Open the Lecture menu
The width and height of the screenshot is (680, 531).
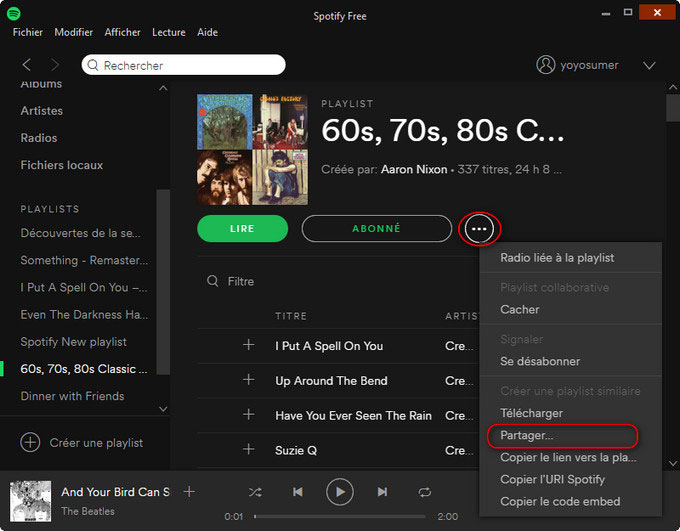(x=168, y=32)
